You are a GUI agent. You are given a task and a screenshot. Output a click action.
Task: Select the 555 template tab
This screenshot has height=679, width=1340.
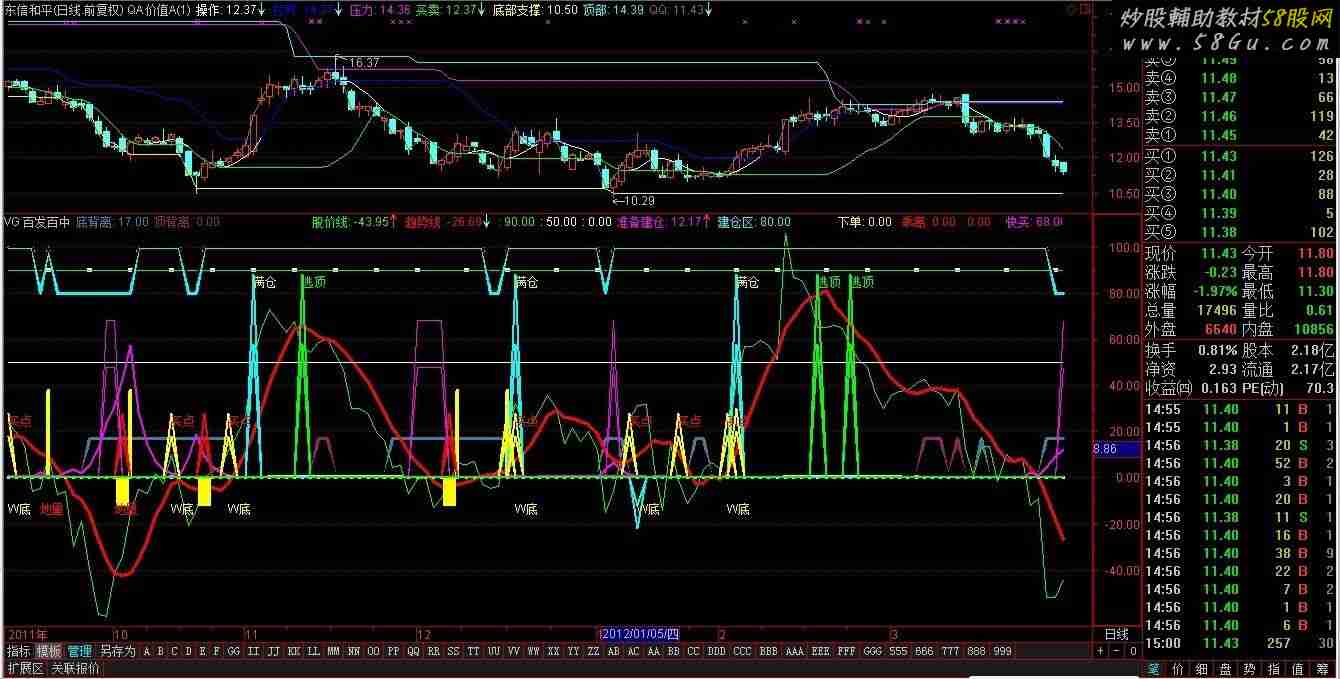pos(899,651)
